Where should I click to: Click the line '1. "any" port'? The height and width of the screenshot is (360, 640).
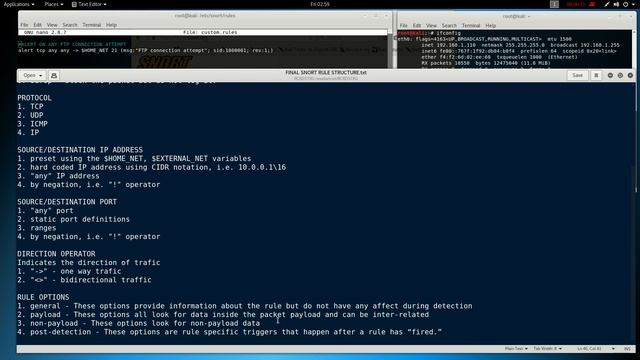45,211
